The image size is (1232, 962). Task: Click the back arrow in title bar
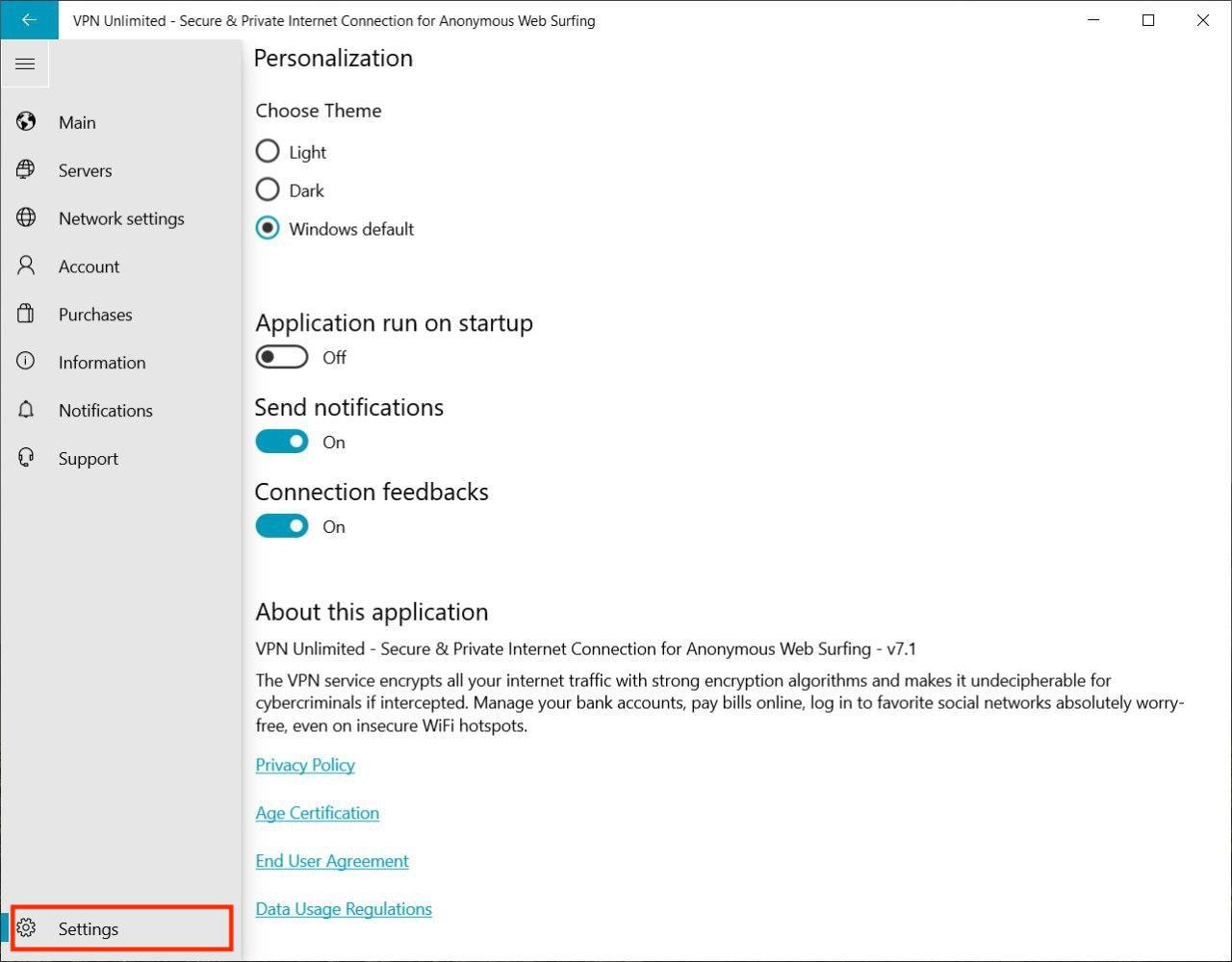[x=29, y=20]
